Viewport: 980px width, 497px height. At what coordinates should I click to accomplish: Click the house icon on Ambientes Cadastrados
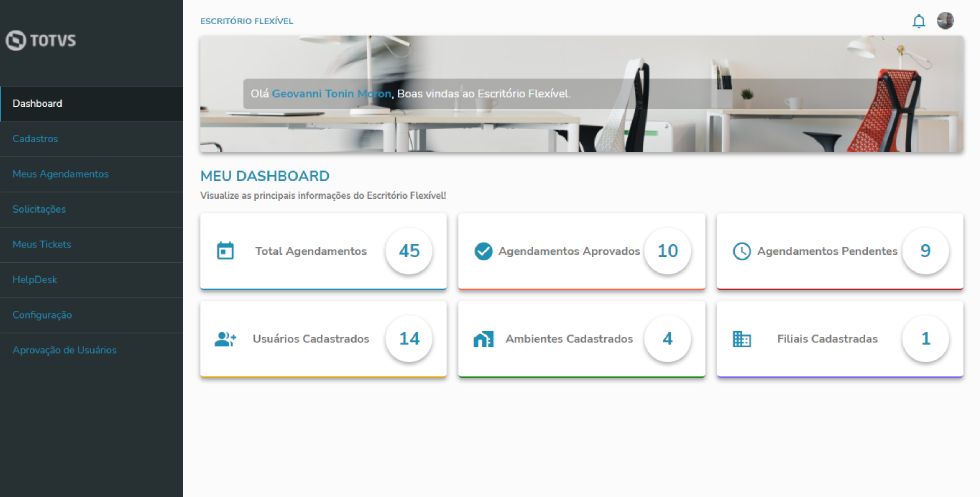pos(483,339)
